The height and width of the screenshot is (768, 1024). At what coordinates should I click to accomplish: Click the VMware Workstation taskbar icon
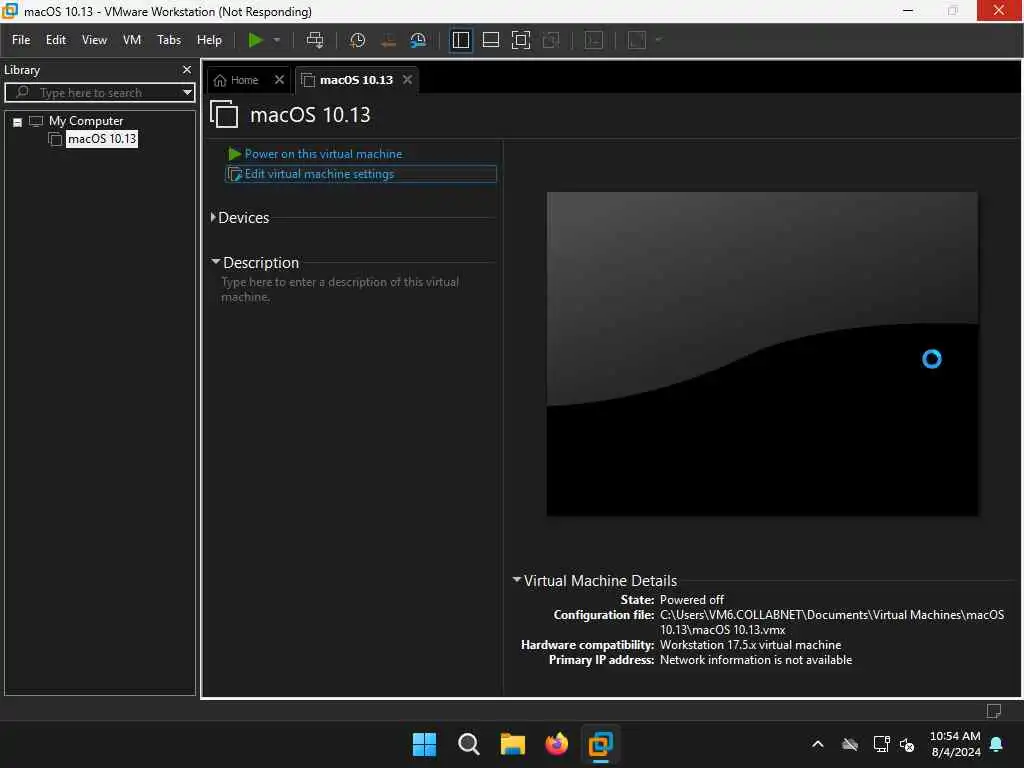tap(600, 744)
